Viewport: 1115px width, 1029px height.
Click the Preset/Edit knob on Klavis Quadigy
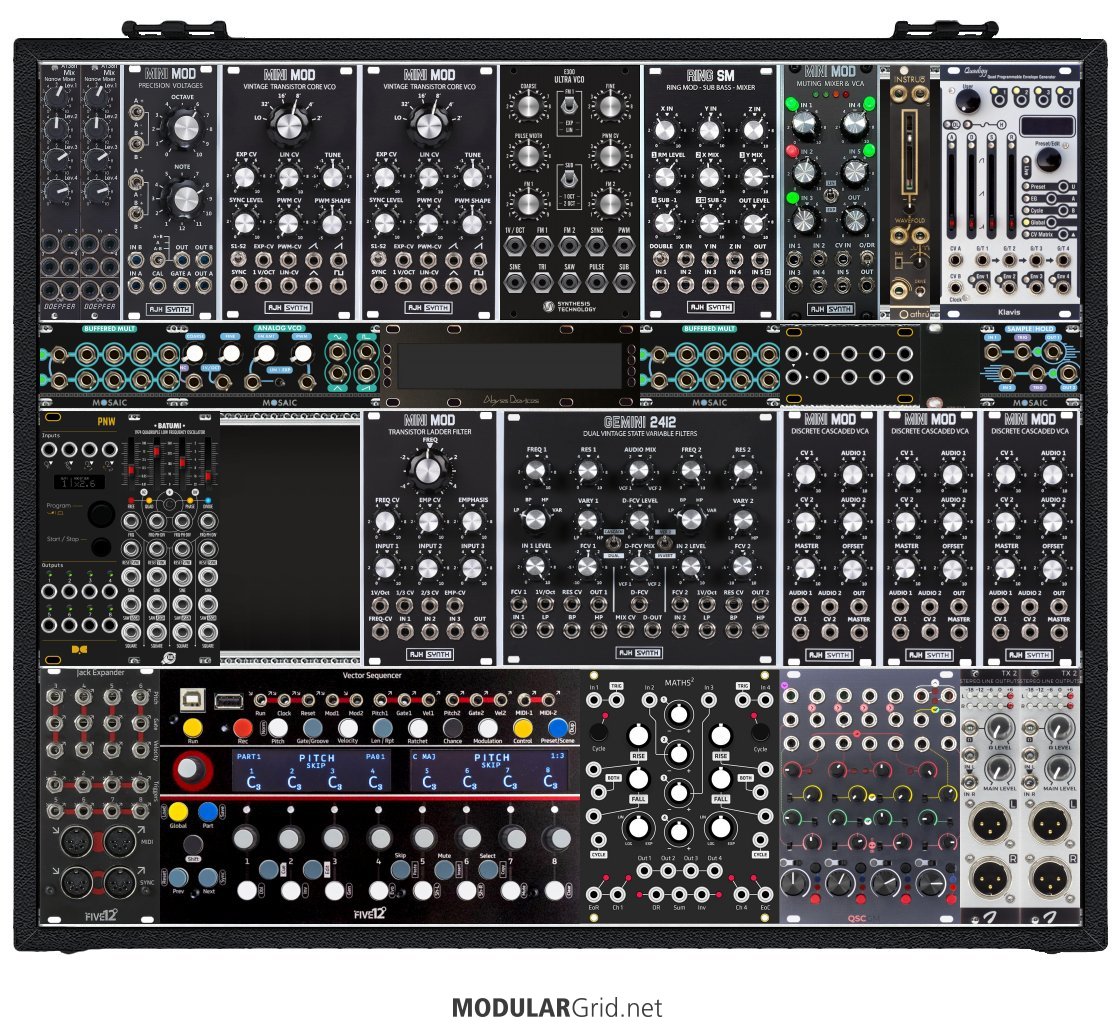coord(1047,160)
